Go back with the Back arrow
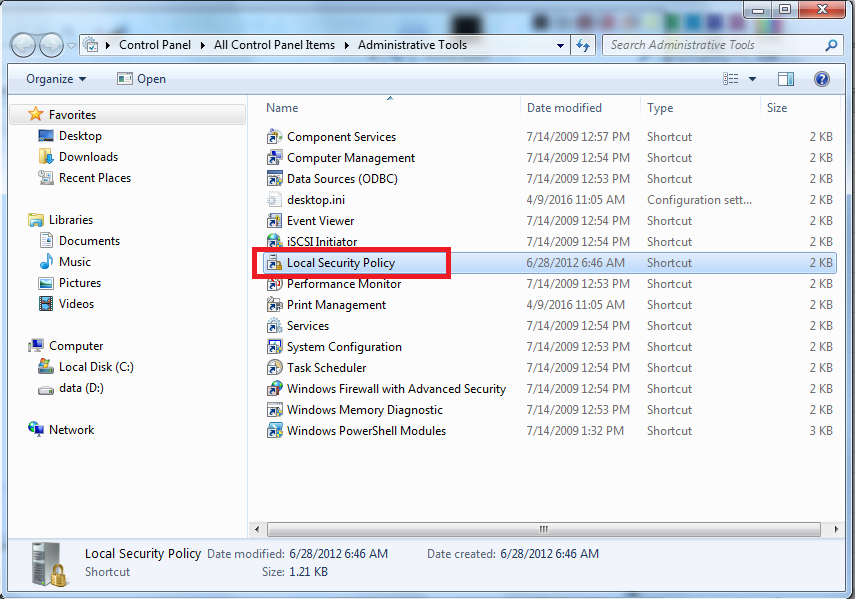Viewport: 855px width, 599px height. tap(23, 46)
